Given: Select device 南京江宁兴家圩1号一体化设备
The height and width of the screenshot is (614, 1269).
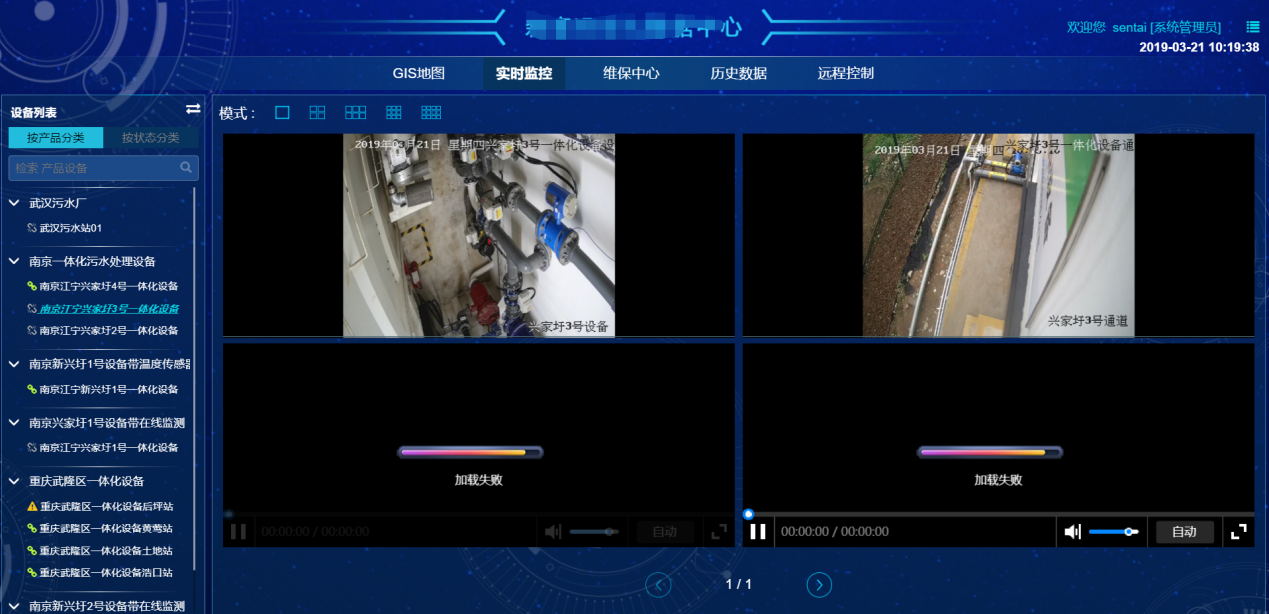Looking at the screenshot, I should (x=109, y=447).
